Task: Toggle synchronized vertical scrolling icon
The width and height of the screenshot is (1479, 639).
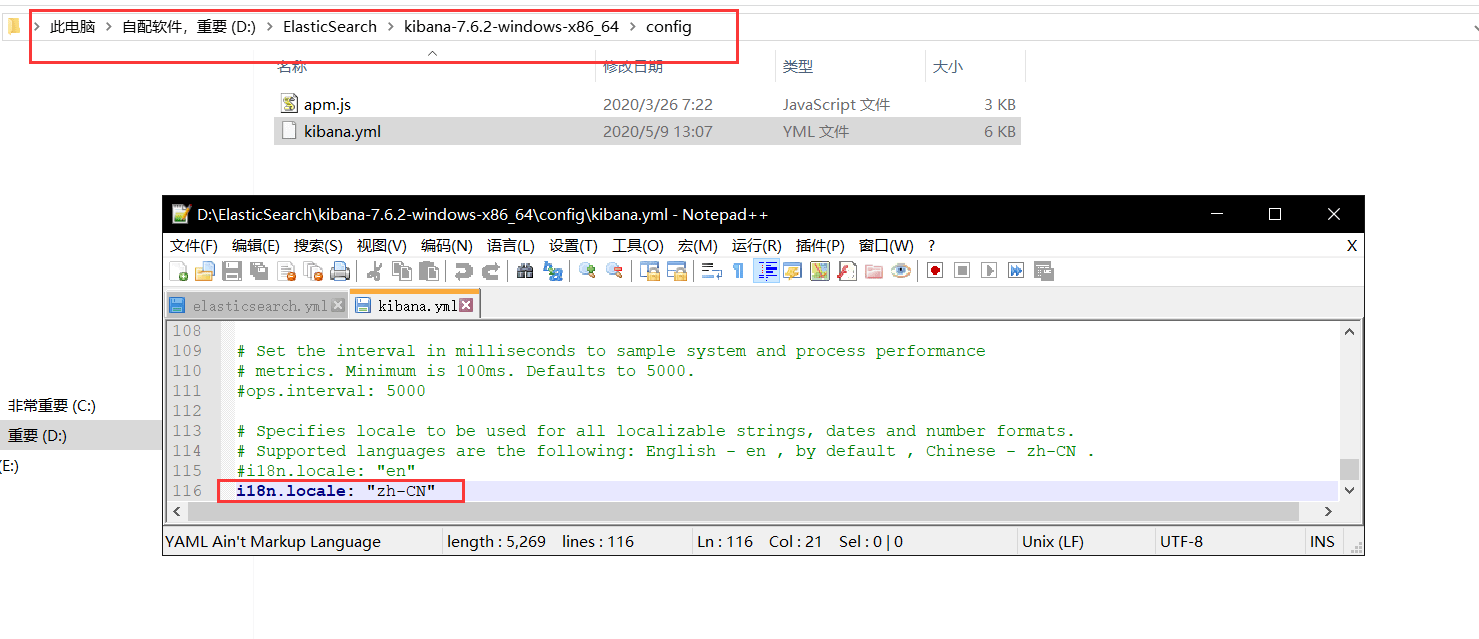Action: (649, 271)
